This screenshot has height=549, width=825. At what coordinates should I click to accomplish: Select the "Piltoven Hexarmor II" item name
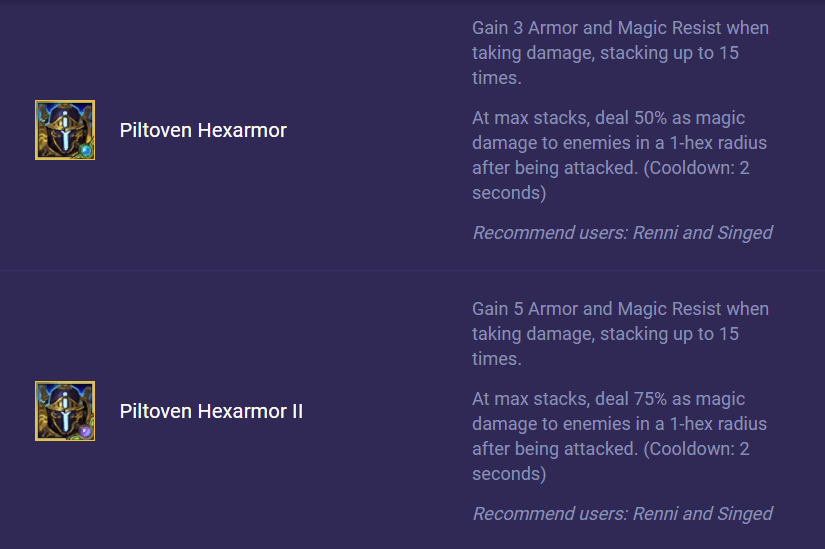(211, 411)
